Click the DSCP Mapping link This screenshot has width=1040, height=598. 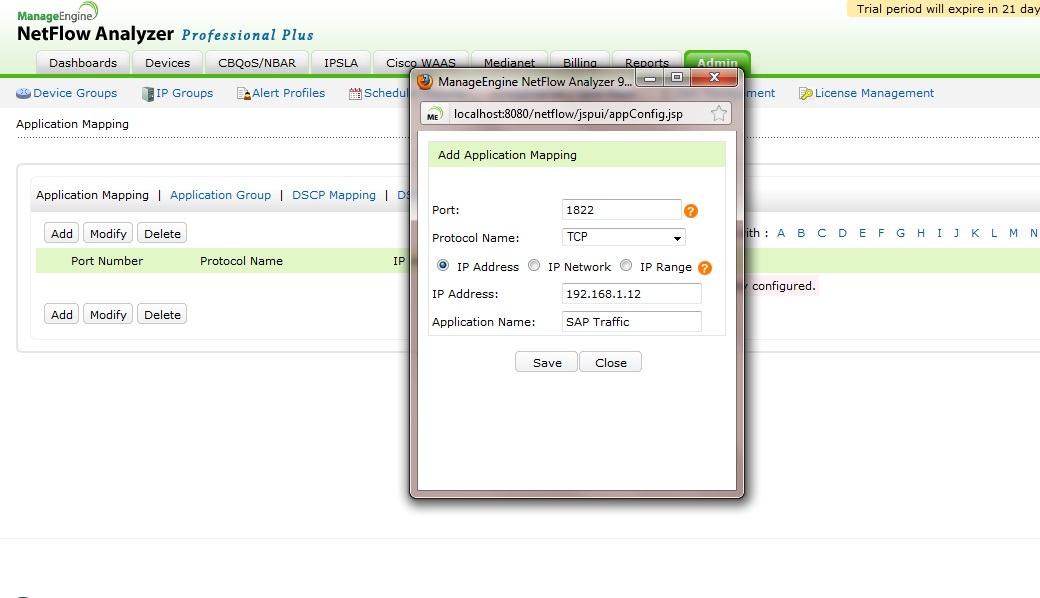coord(334,195)
